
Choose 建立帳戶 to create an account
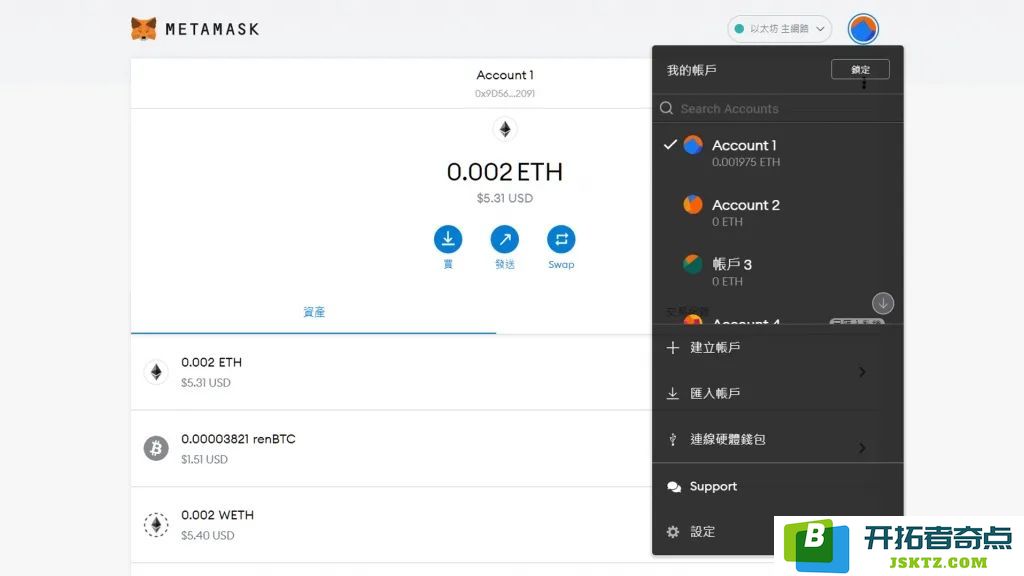777,347
